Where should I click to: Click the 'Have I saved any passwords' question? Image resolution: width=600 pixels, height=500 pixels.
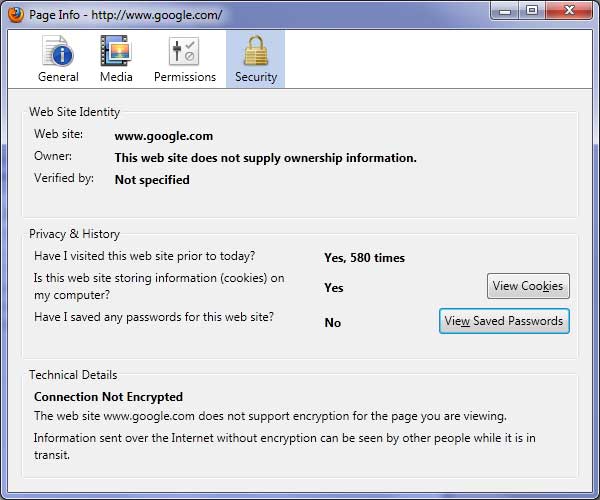click(x=154, y=317)
